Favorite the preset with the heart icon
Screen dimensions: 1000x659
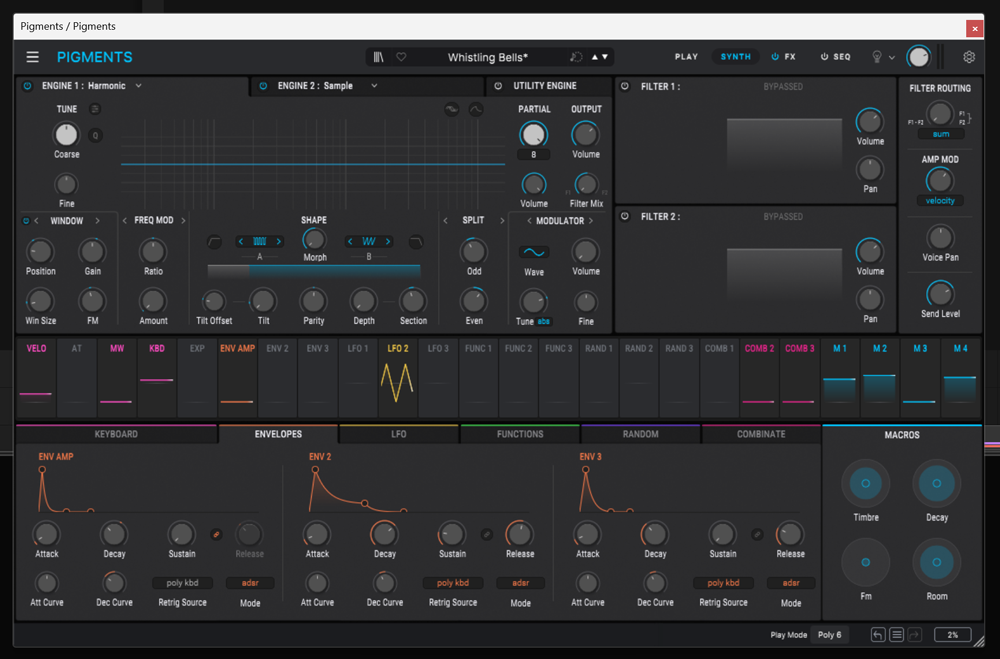(401, 57)
